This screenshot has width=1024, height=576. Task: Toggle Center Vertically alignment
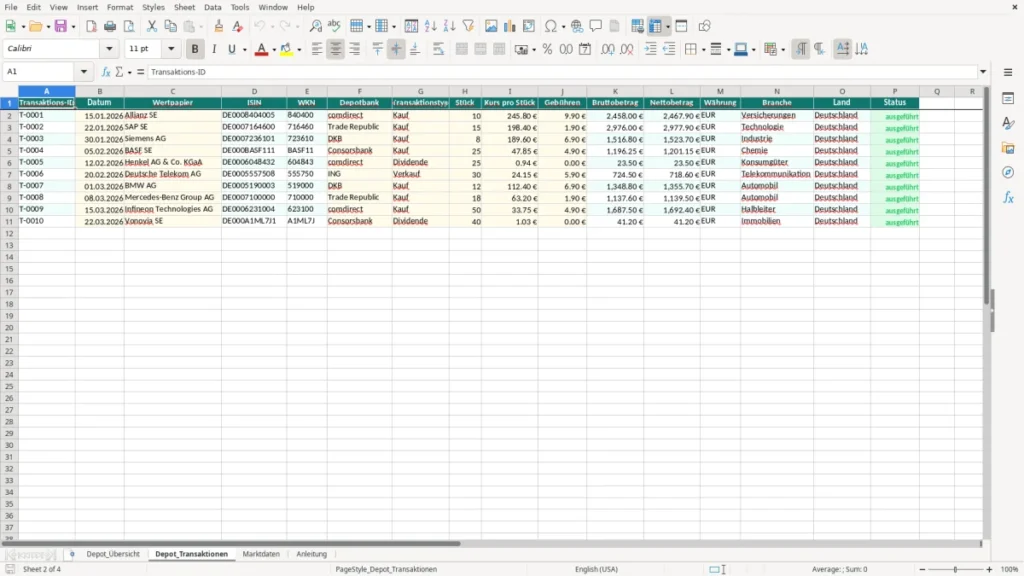[396, 49]
